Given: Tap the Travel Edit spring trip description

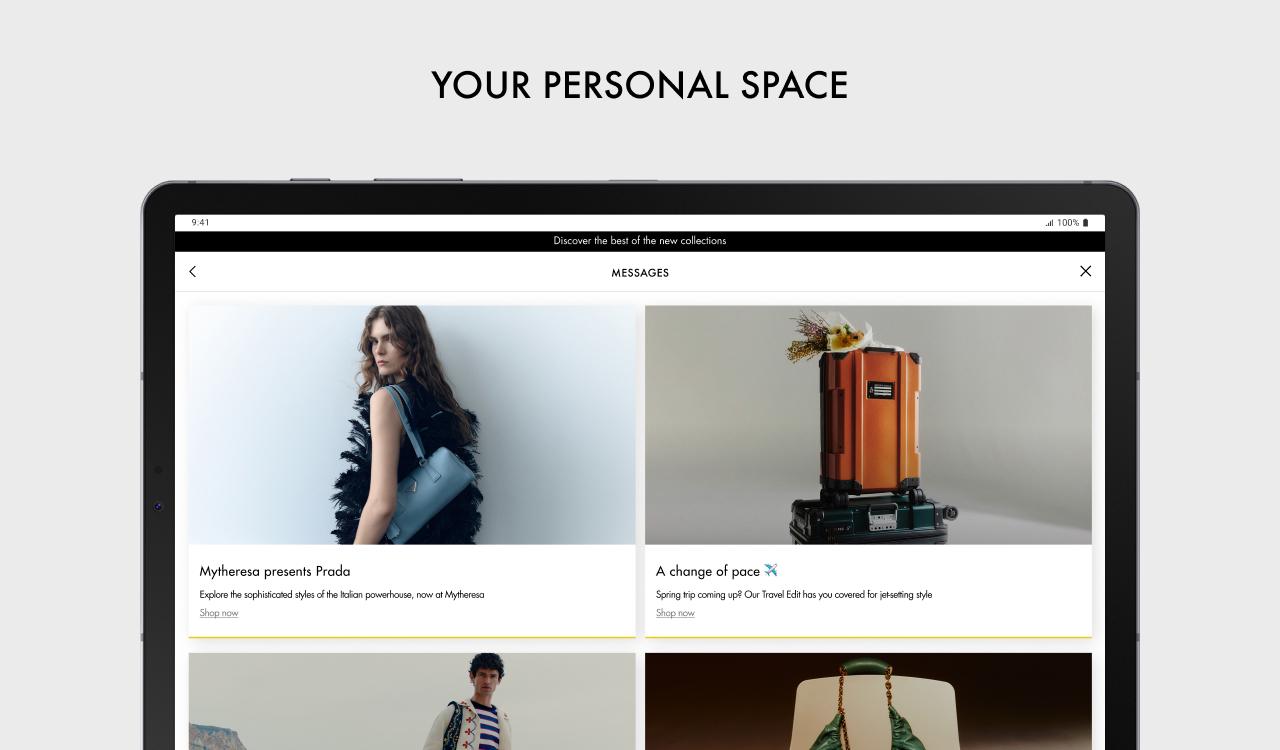Looking at the screenshot, I should click(x=794, y=595).
